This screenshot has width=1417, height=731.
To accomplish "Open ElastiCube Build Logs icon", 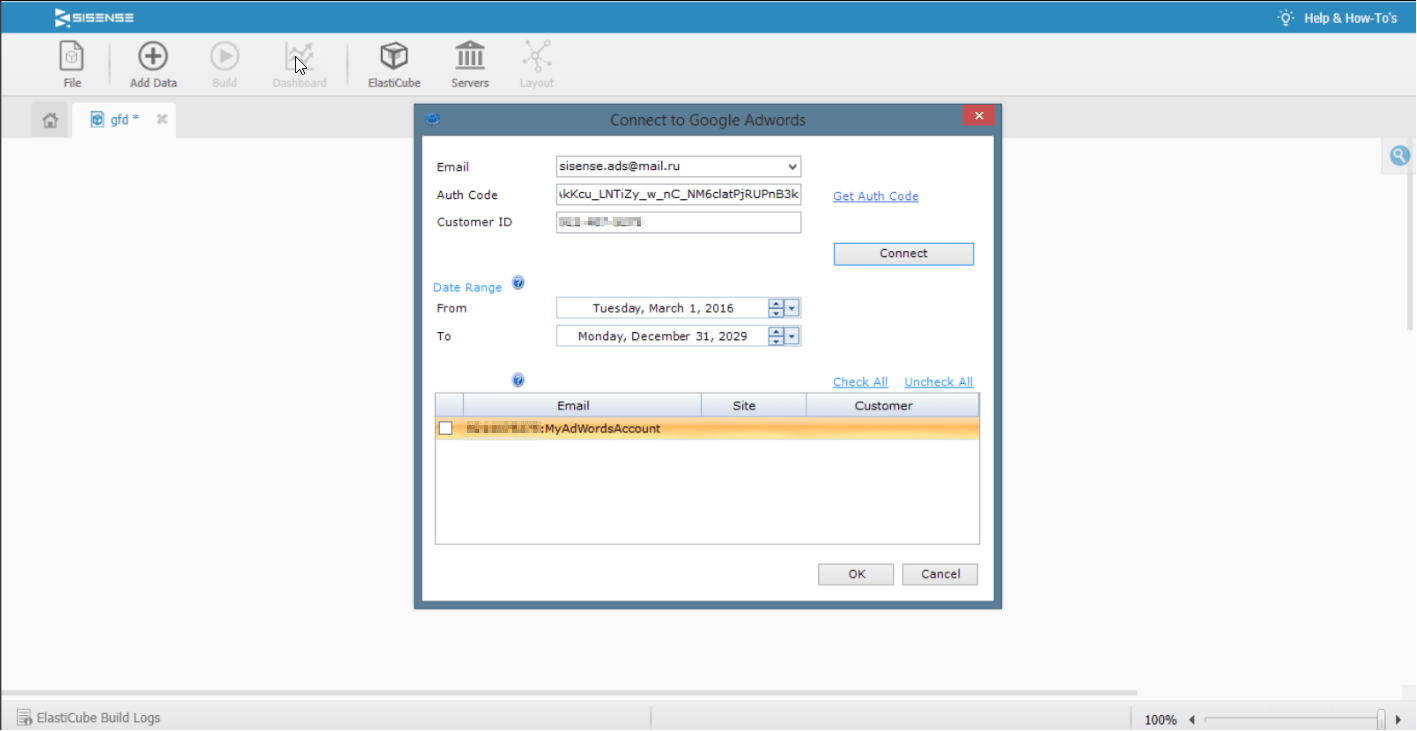I will (x=24, y=717).
